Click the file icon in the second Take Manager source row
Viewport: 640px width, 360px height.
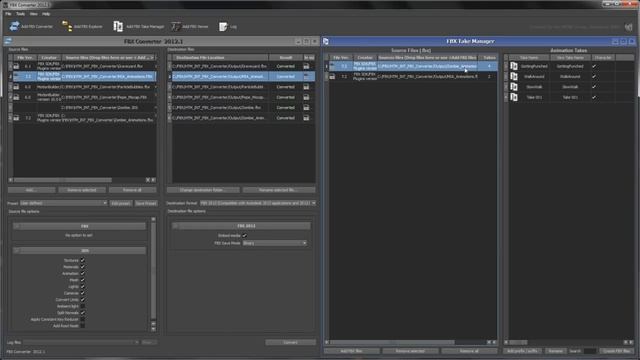[332, 76]
